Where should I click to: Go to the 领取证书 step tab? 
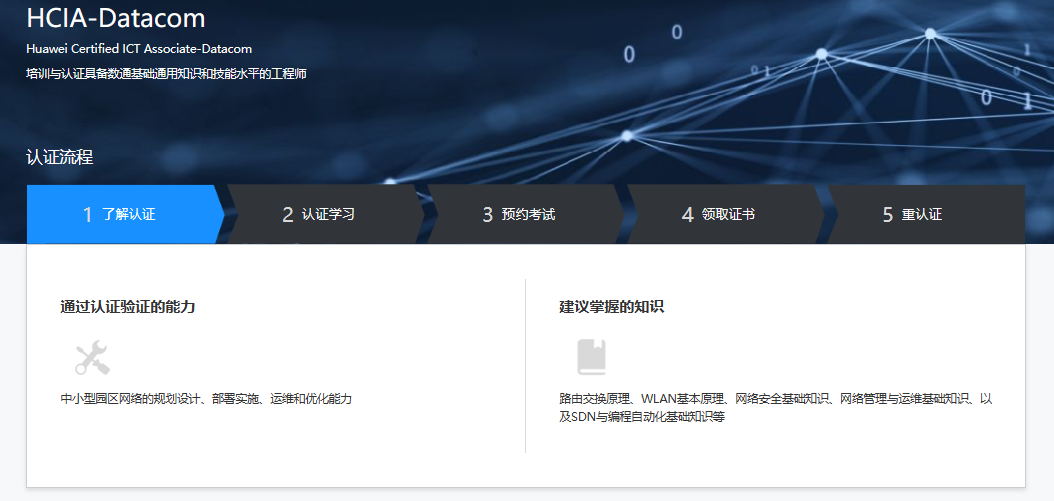[x=725, y=215]
